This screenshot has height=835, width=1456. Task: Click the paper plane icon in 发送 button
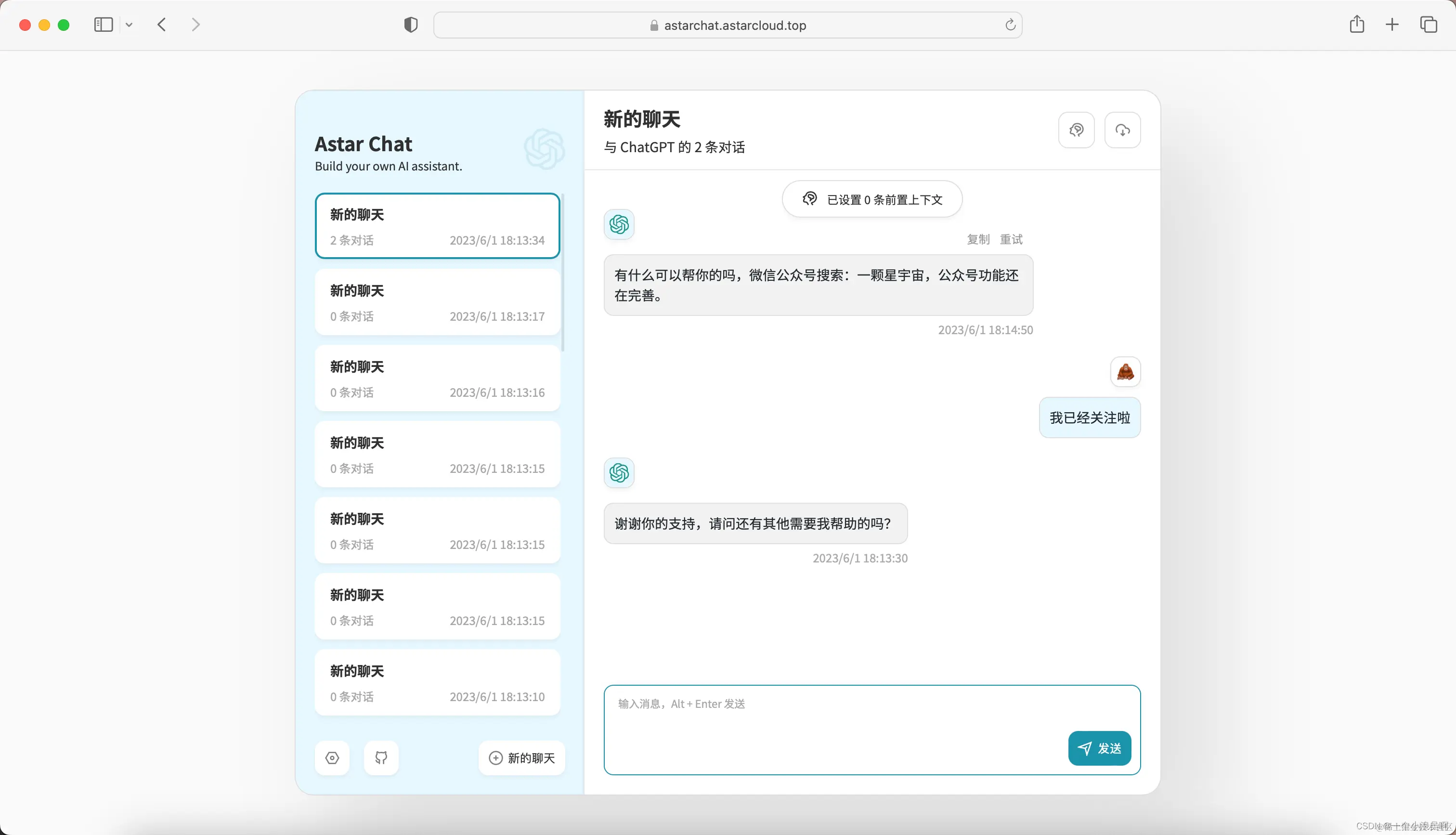1085,748
